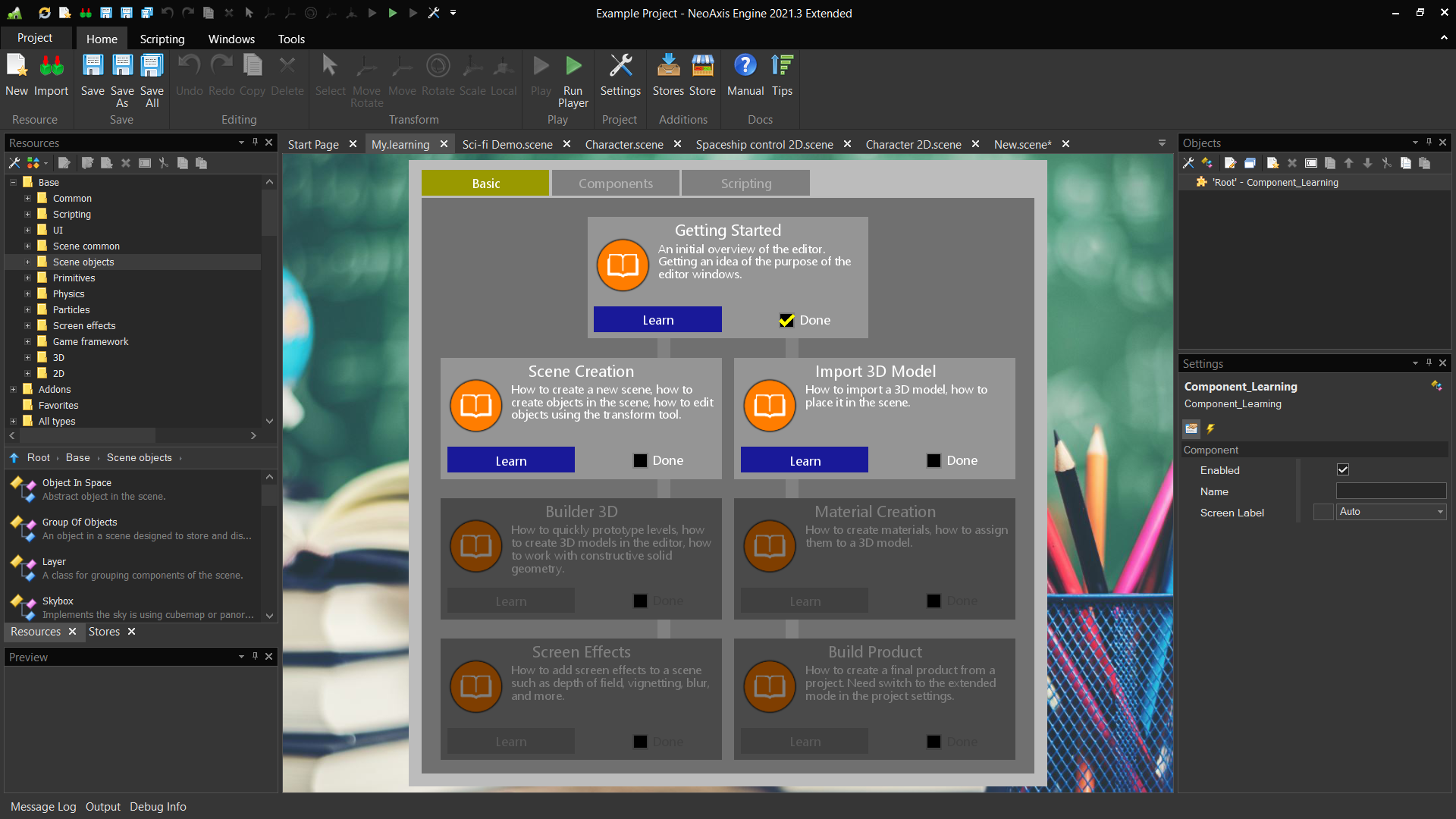Image resolution: width=1456 pixels, height=819 pixels.
Task: Click the Import resource icon
Action: pos(52,67)
